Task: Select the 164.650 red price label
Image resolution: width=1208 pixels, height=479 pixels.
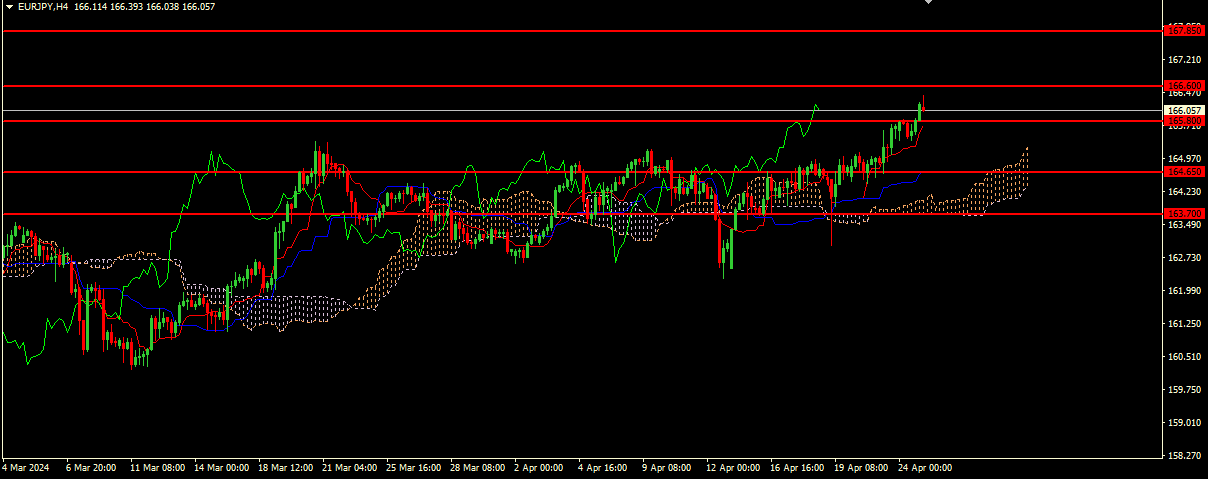Action: pos(1184,172)
